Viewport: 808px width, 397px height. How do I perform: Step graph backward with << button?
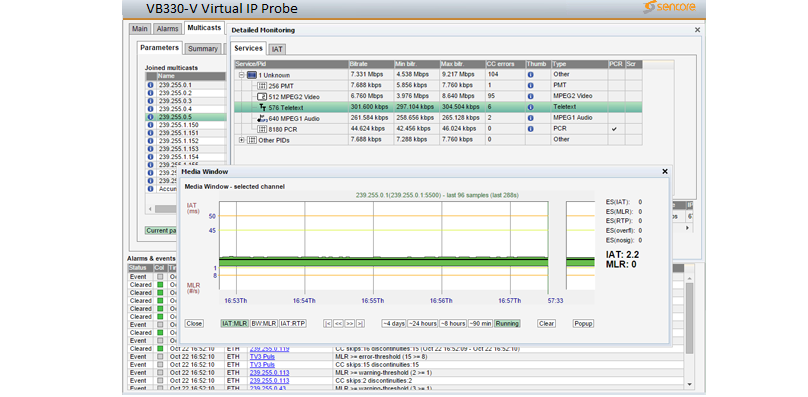pyautogui.click(x=339, y=324)
